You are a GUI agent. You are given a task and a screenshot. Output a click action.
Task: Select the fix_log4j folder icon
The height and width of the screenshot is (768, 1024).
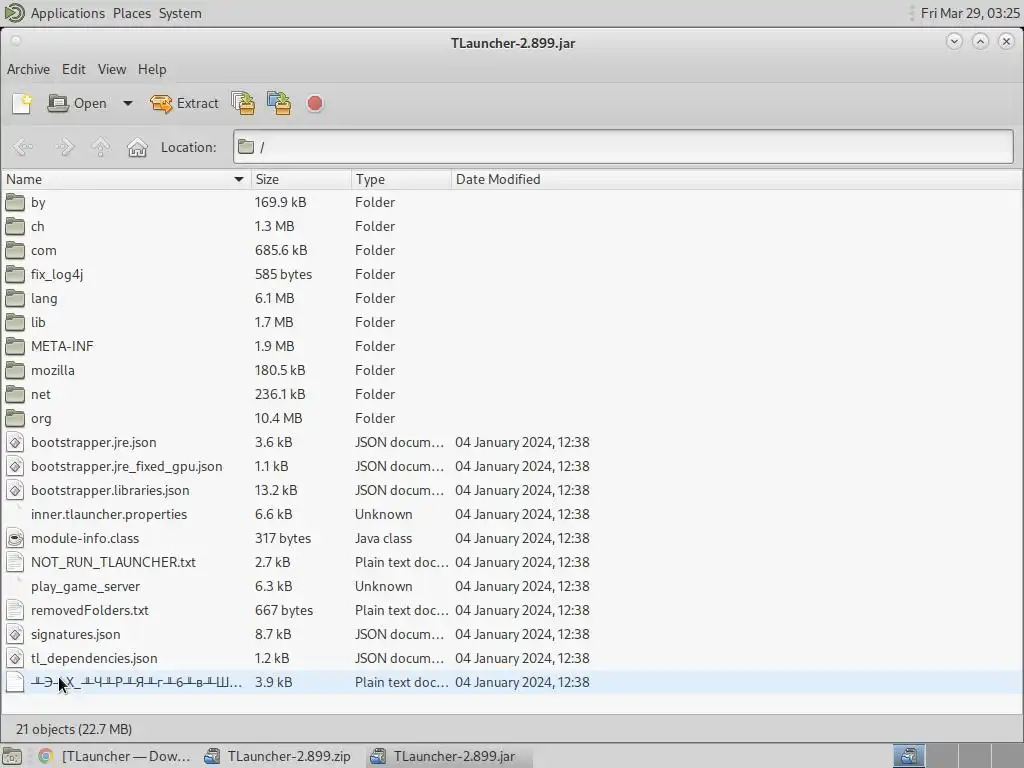pos(15,274)
